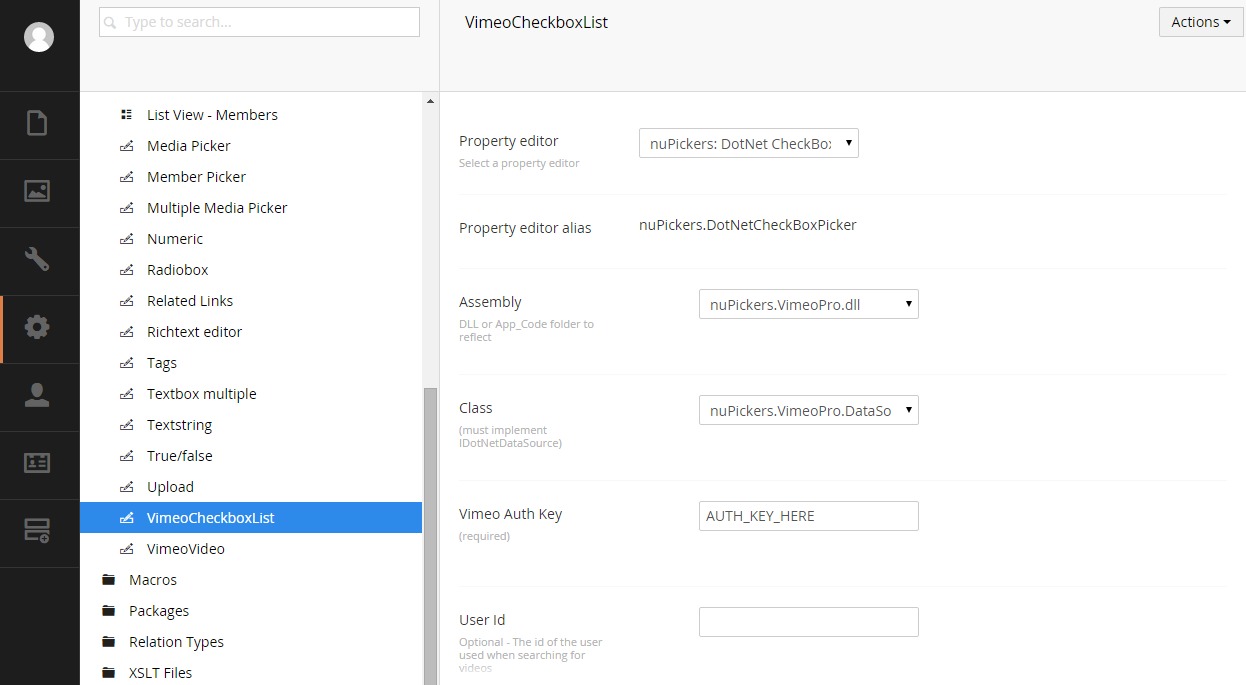This screenshot has height=685, width=1246.
Task: Click the tree panel scrollbar thumb
Action: click(x=431, y=536)
